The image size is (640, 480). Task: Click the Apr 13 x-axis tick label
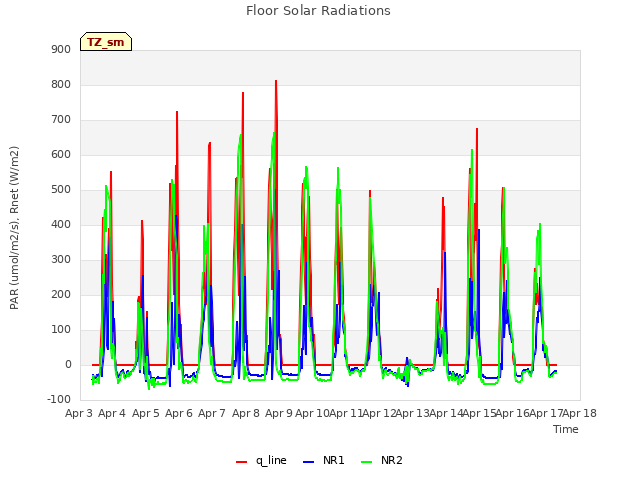413,413
